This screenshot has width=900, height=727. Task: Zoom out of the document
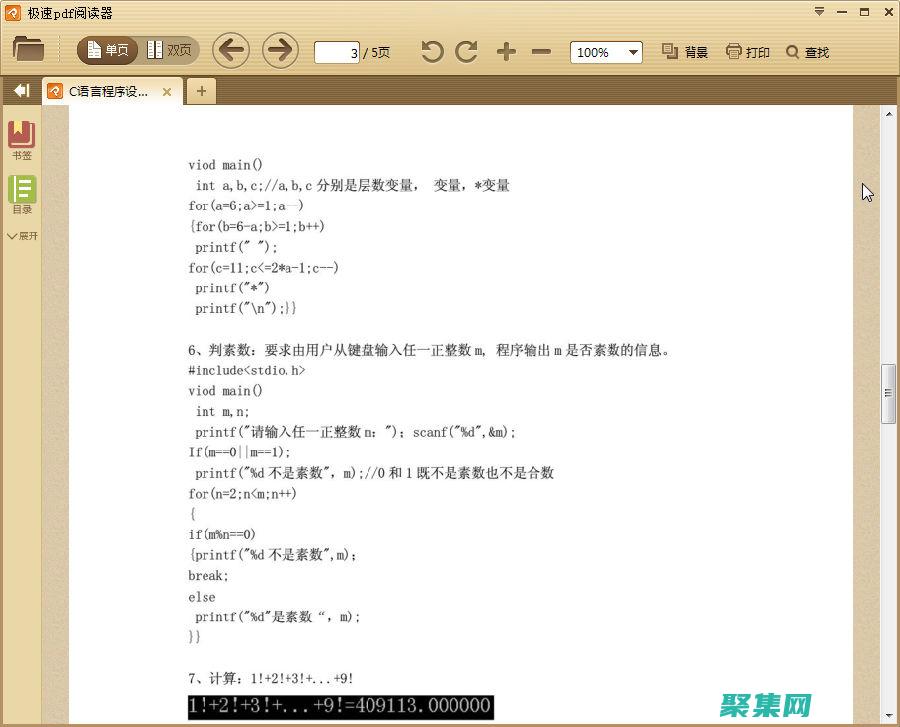pyautogui.click(x=541, y=51)
